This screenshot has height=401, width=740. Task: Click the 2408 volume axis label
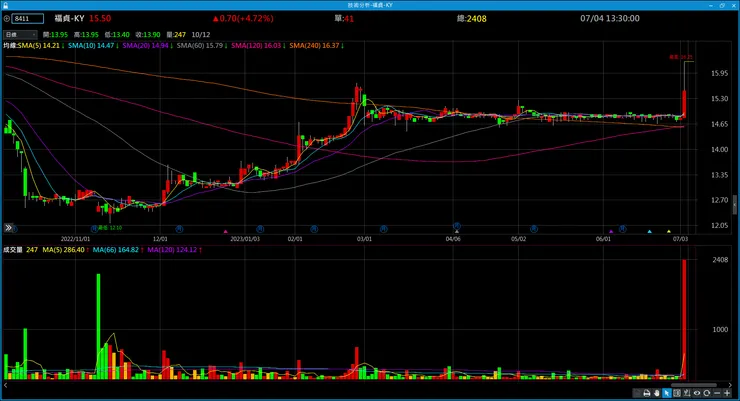720,260
